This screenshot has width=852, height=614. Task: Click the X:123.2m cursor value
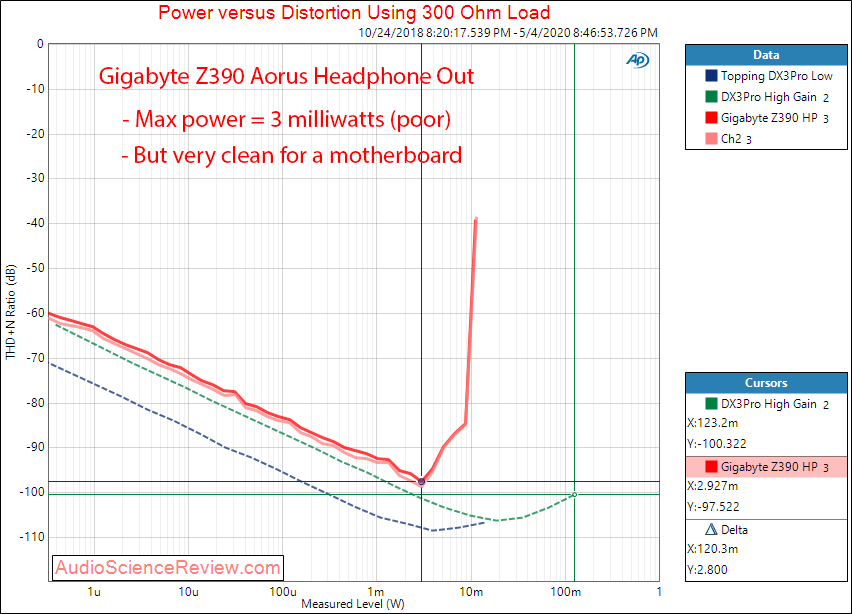(712, 423)
